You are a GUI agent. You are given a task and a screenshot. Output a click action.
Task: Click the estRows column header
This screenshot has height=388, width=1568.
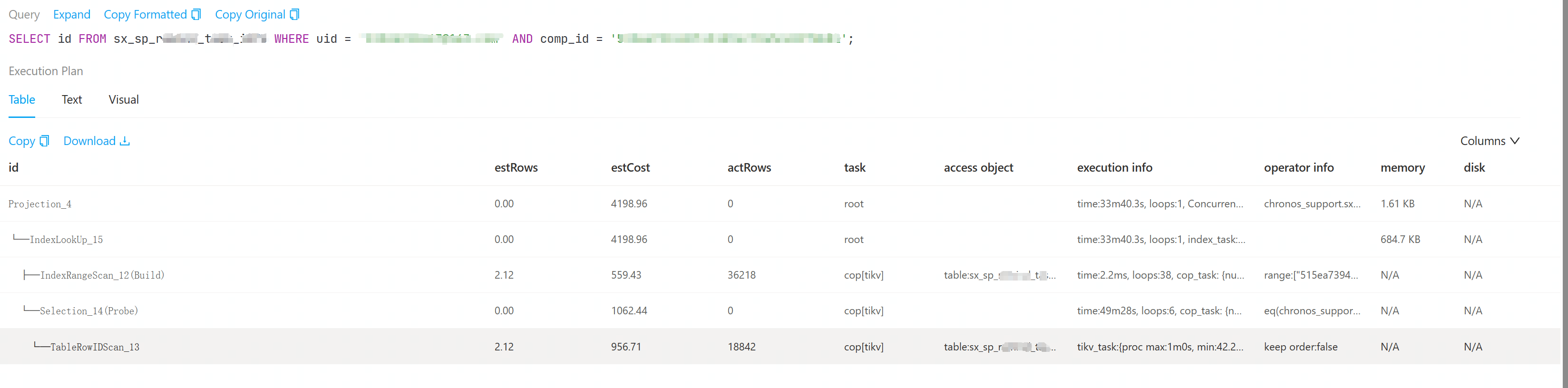pyautogui.click(x=516, y=168)
